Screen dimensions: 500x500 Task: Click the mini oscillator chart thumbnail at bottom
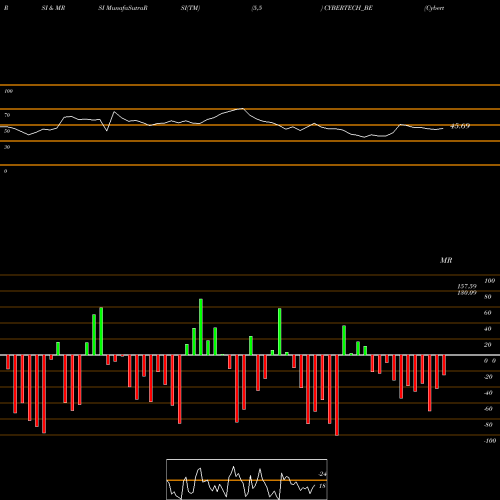[x=247, y=479]
